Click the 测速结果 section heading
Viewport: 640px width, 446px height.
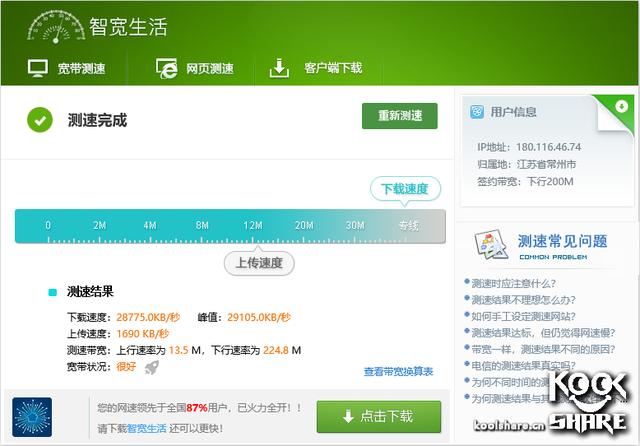(90, 292)
